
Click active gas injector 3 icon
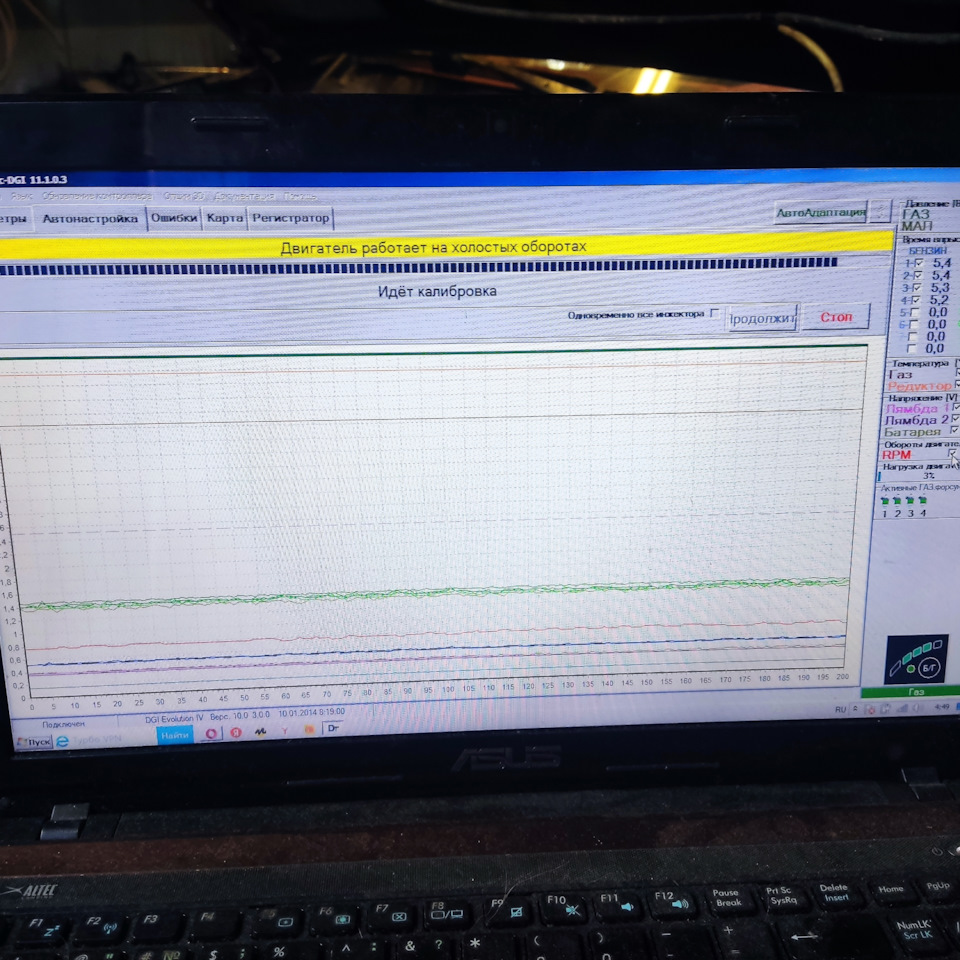pos(910,501)
